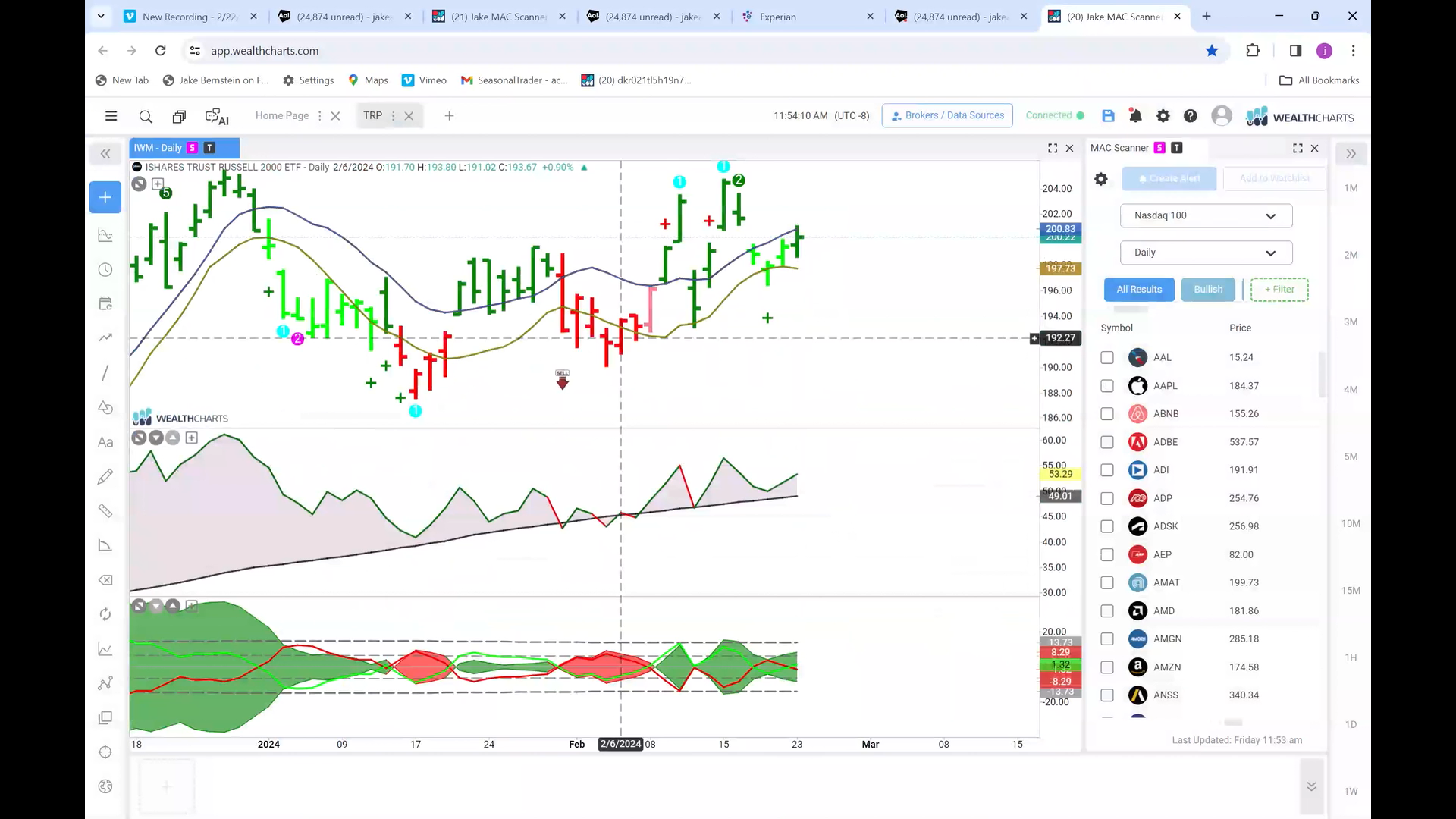This screenshot has width=1456, height=819.
Task: Show All Results in scanner
Action: (x=1139, y=290)
